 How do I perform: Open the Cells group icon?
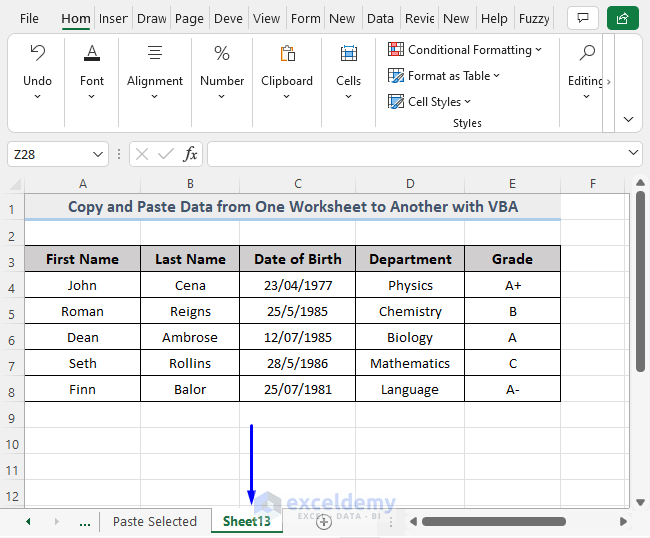(x=348, y=53)
